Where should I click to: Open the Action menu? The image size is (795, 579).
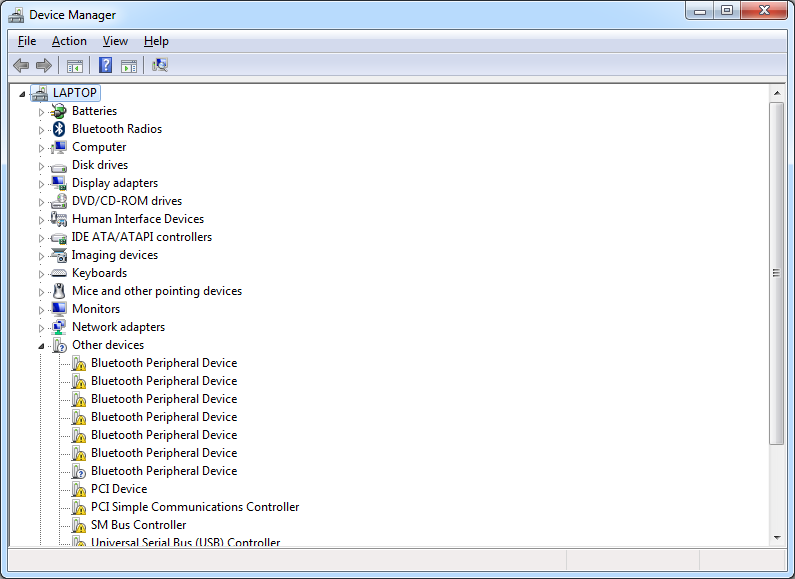(x=69, y=41)
